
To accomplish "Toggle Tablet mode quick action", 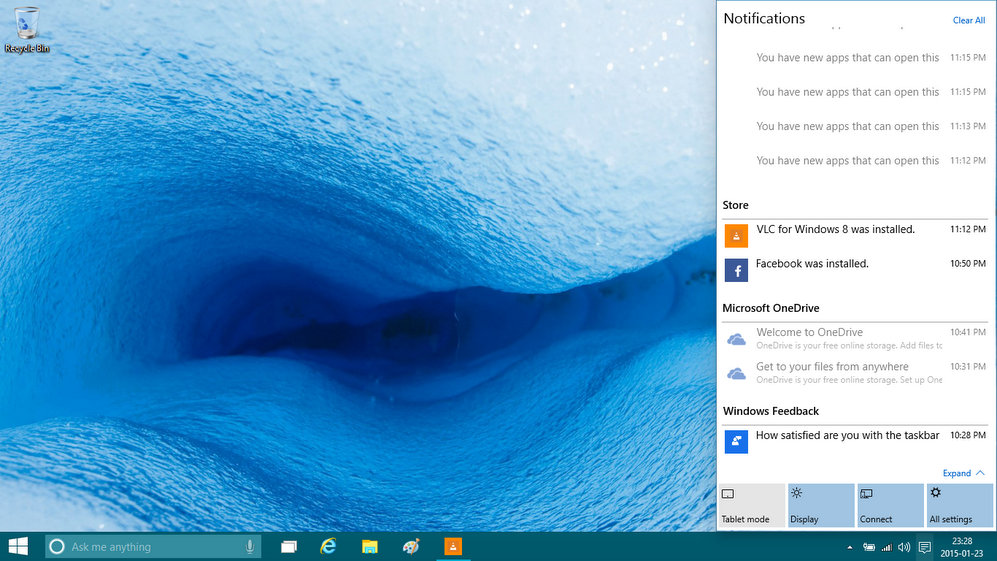I will click(x=751, y=505).
